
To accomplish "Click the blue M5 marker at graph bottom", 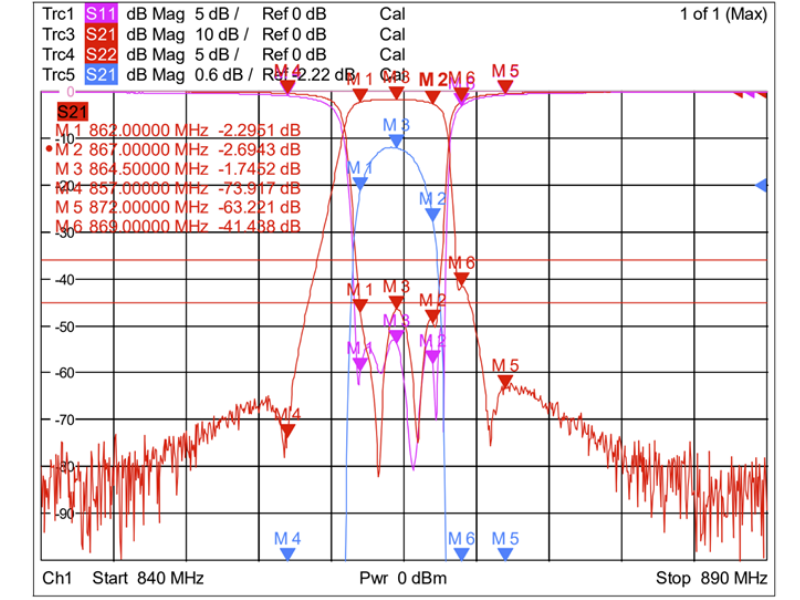I will click(x=506, y=552).
